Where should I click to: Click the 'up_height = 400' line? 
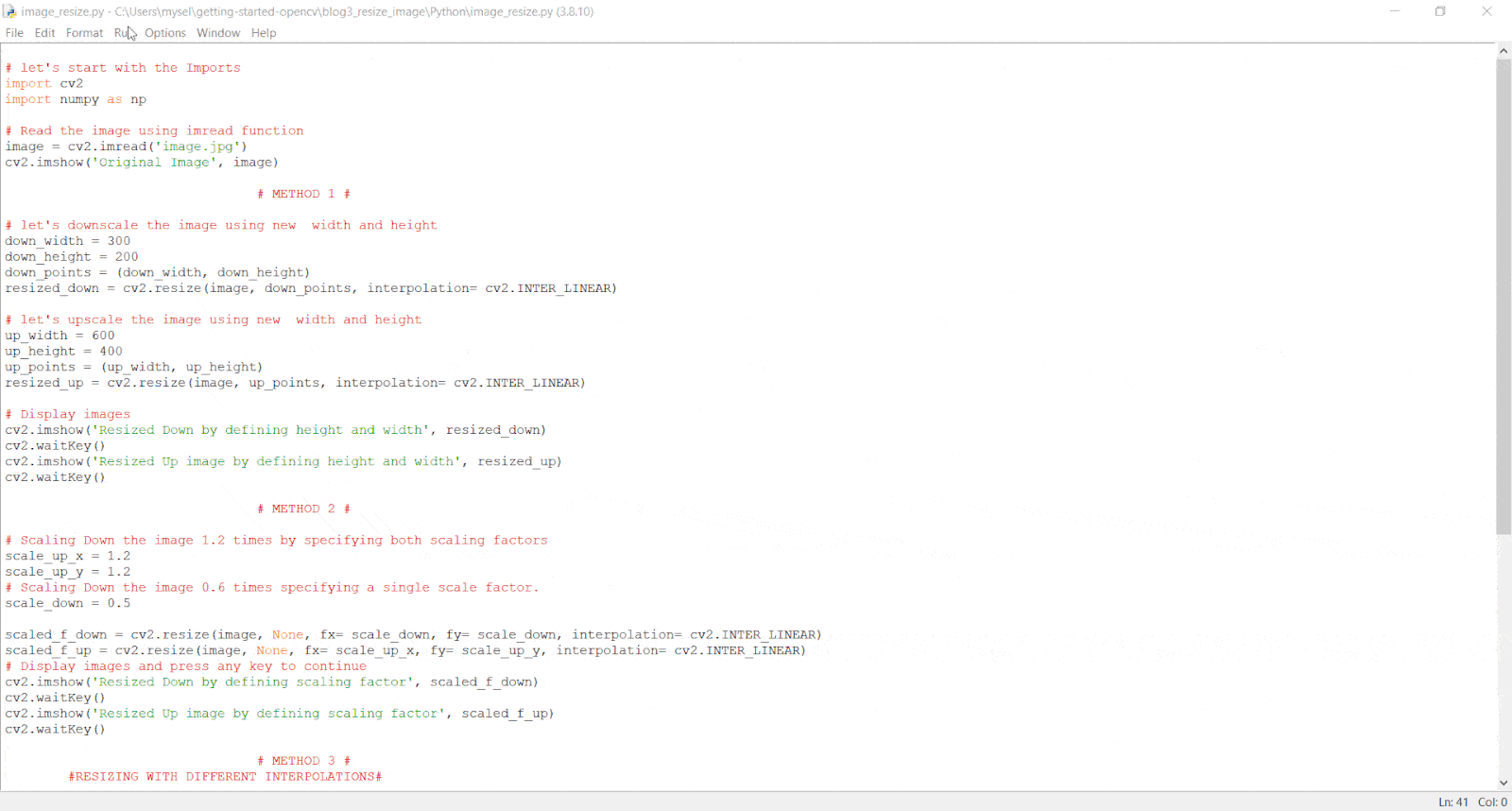tap(64, 352)
